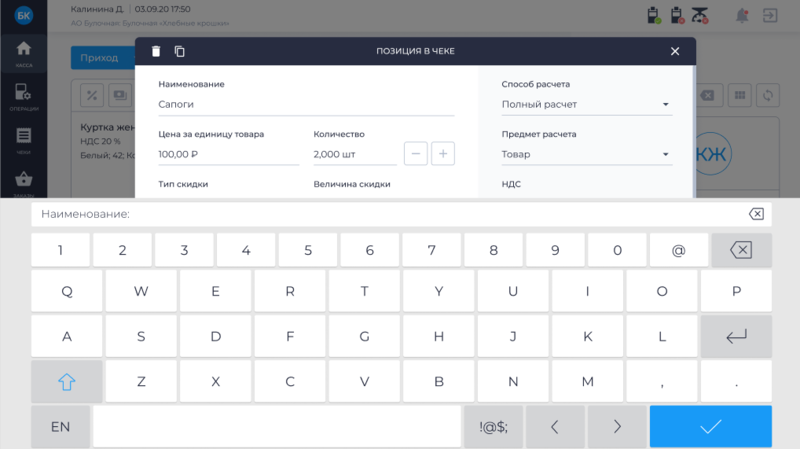This screenshot has height=449, width=800.
Task: Clear the keyboard Наименование input field
Action: point(756,214)
